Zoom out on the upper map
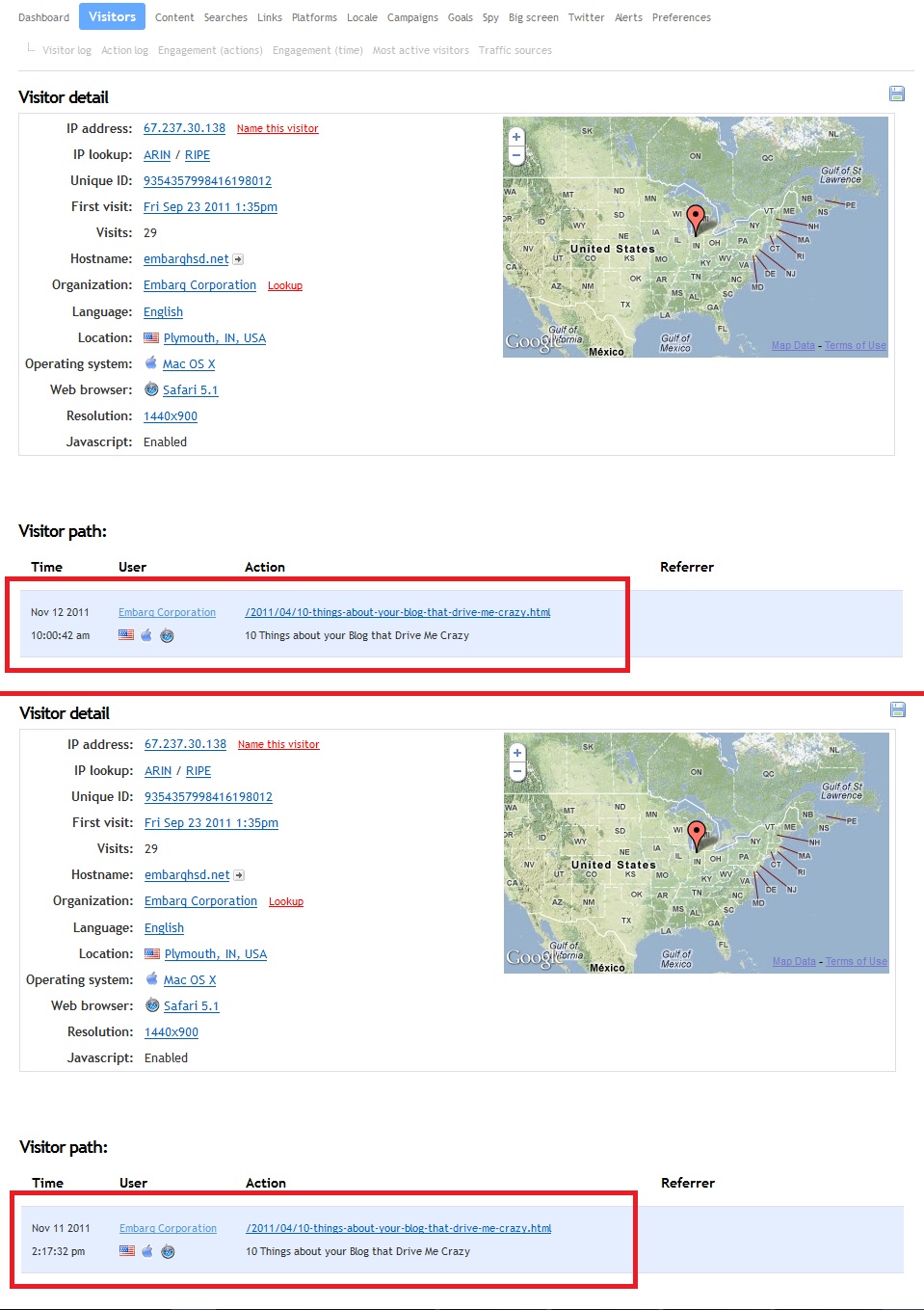The image size is (924, 1310). coord(516,154)
